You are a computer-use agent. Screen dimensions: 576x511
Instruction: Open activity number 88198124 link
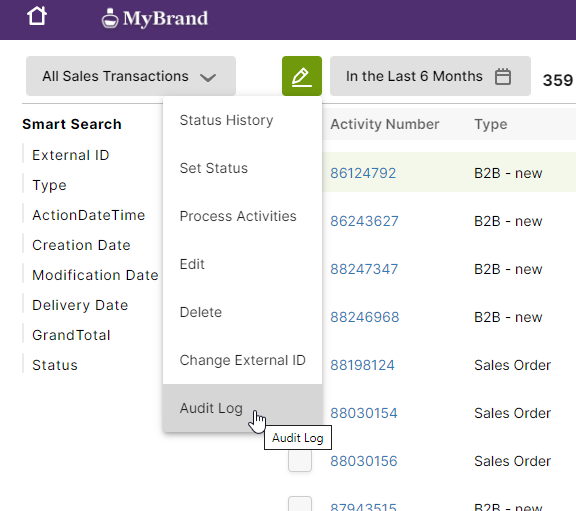(x=362, y=365)
